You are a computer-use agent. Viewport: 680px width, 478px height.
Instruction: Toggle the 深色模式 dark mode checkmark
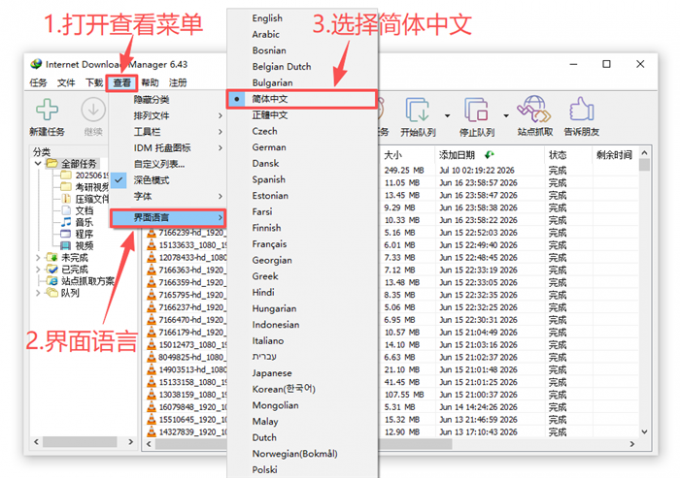click(119, 180)
